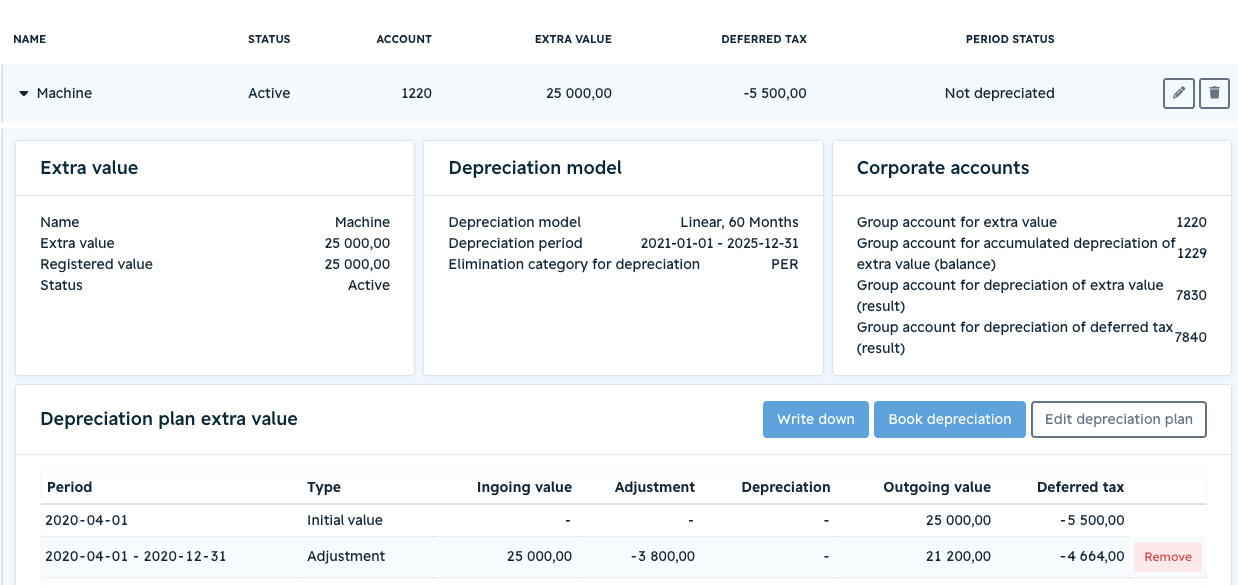The image size is (1238, 585).
Task: Click the 2020-04-01 Initial value period cell
Action: [x=87, y=520]
